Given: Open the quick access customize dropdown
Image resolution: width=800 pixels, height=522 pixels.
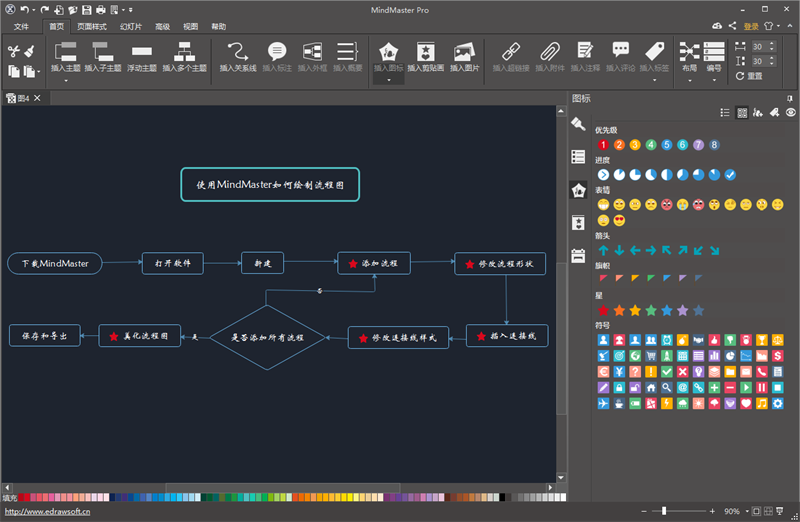Looking at the screenshot, I should coord(131,10).
